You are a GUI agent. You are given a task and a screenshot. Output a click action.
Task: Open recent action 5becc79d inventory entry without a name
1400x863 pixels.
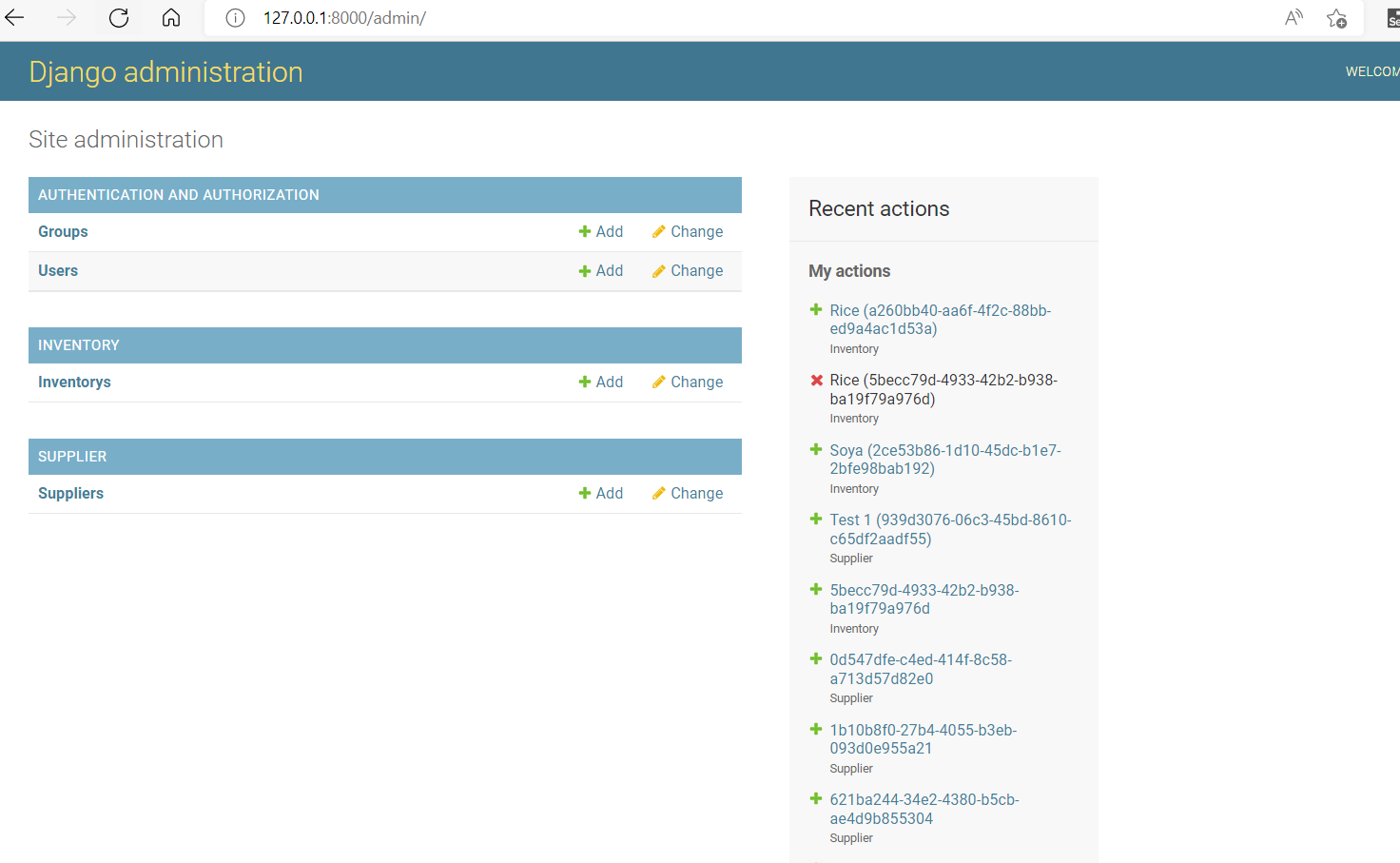[x=924, y=599]
